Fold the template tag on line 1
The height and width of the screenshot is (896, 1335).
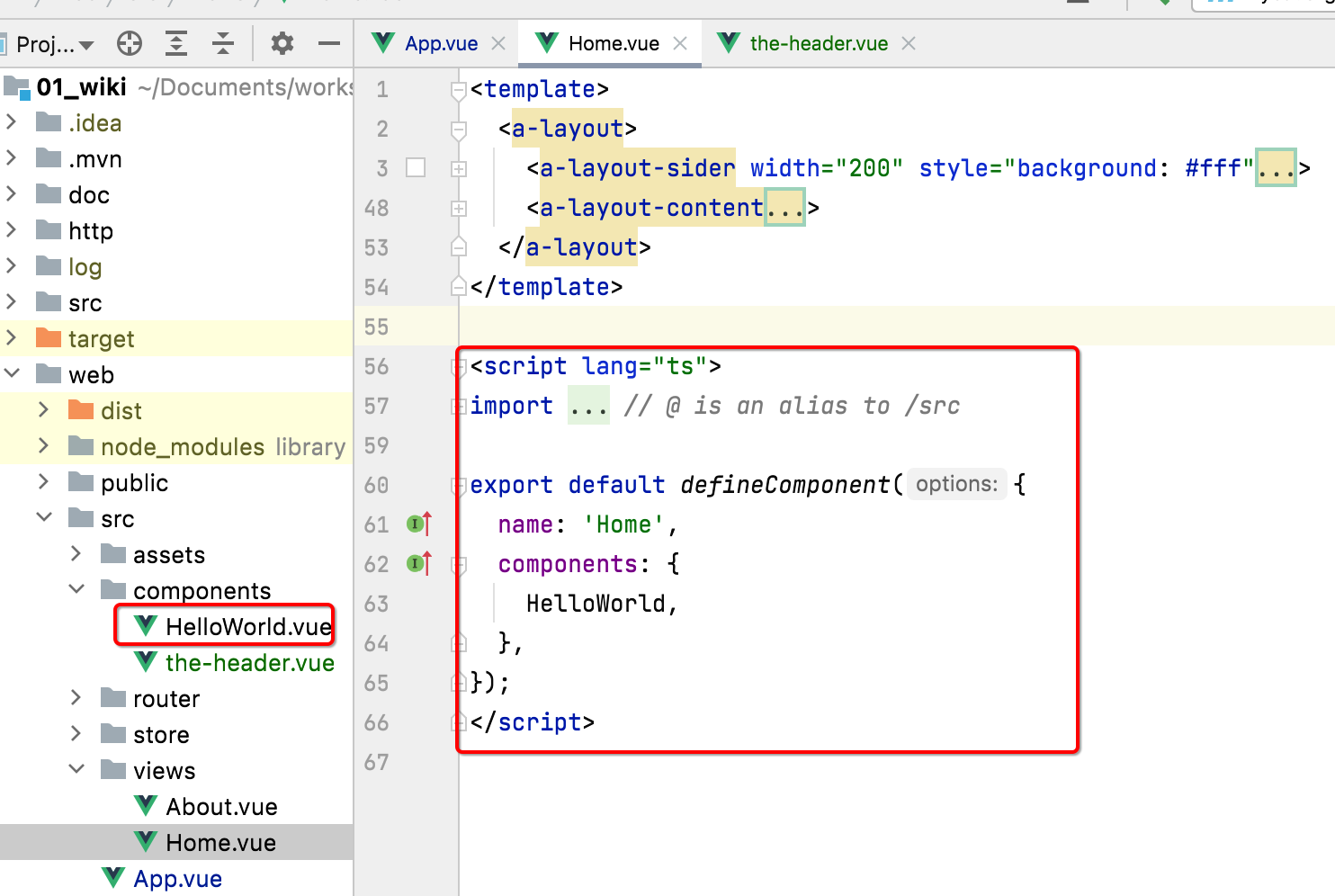(459, 90)
